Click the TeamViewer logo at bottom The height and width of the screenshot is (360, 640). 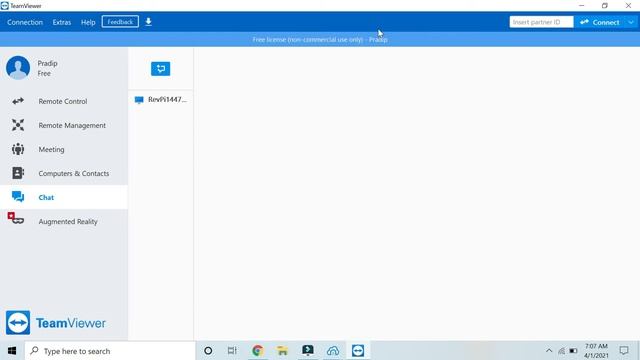(56, 323)
